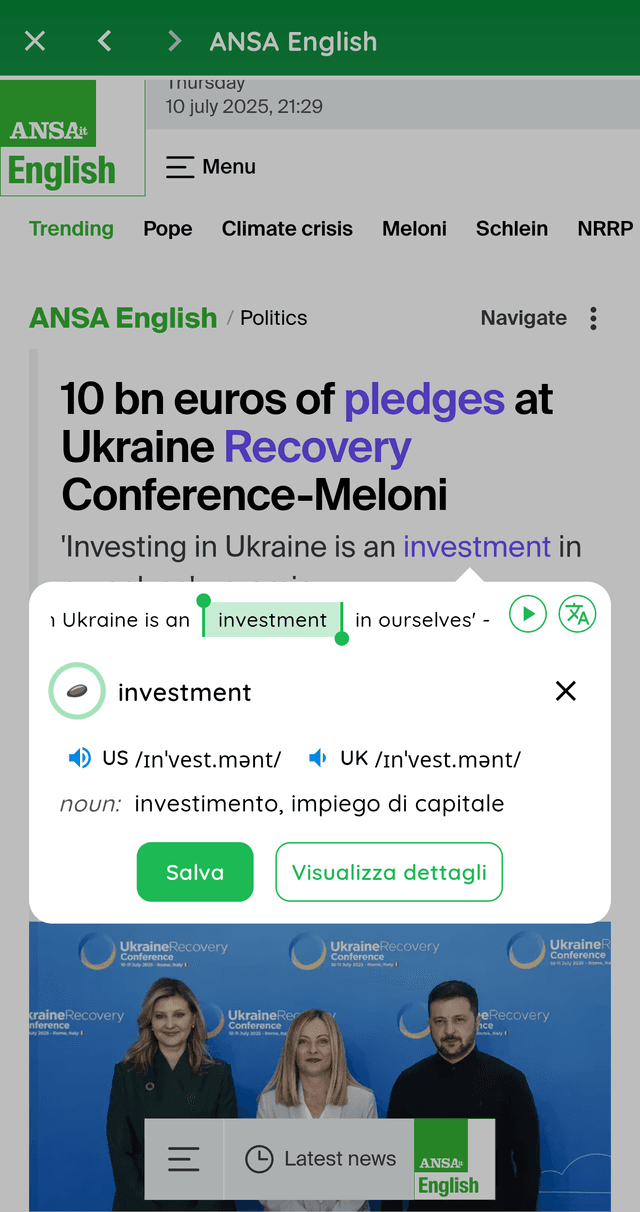
Task: Tap the round word image icon
Action: (77, 691)
